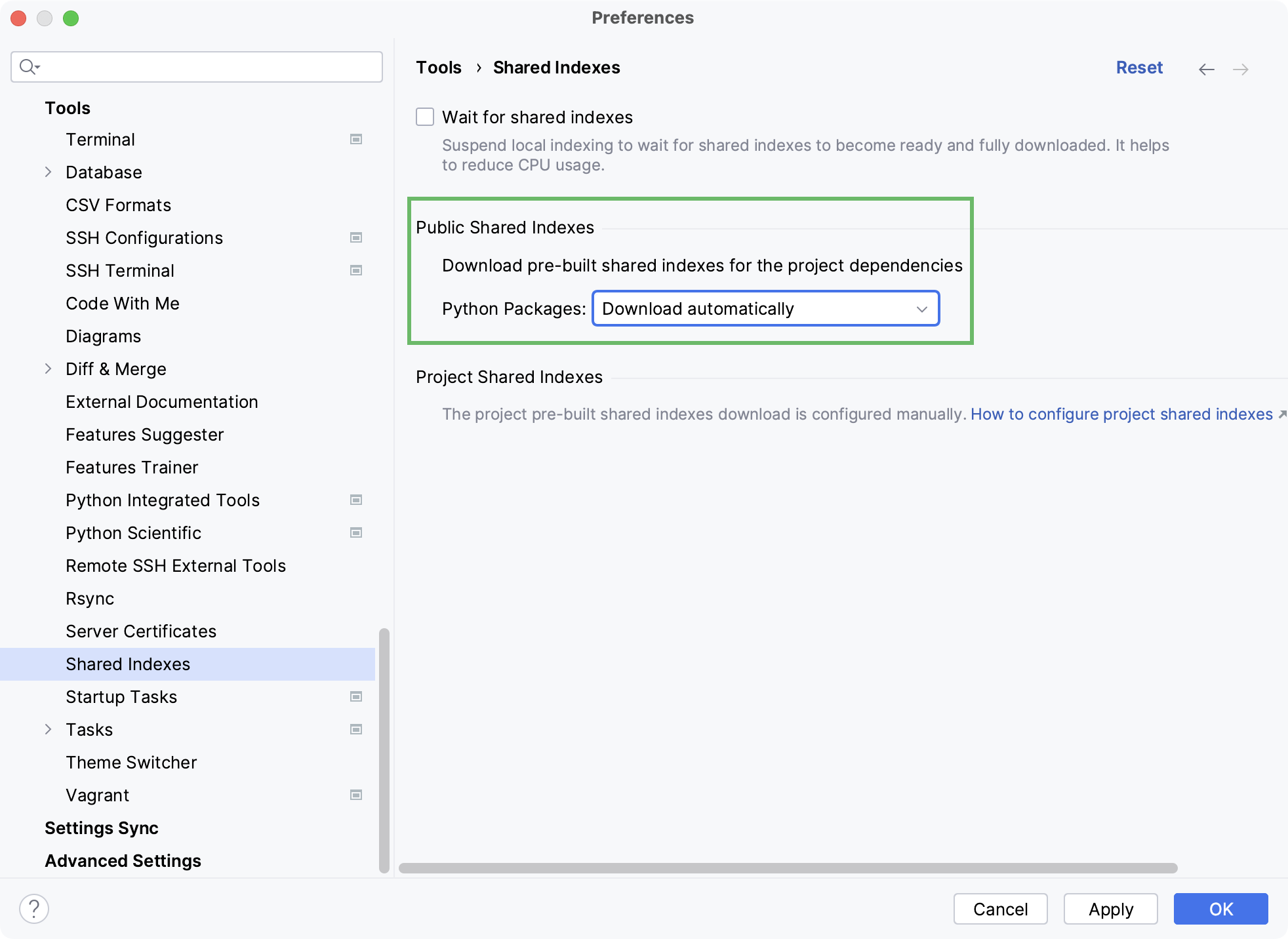This screenshot has width=1288, height=939.
Task: Click the Reset link
Action: click(x=1140, y=67)
